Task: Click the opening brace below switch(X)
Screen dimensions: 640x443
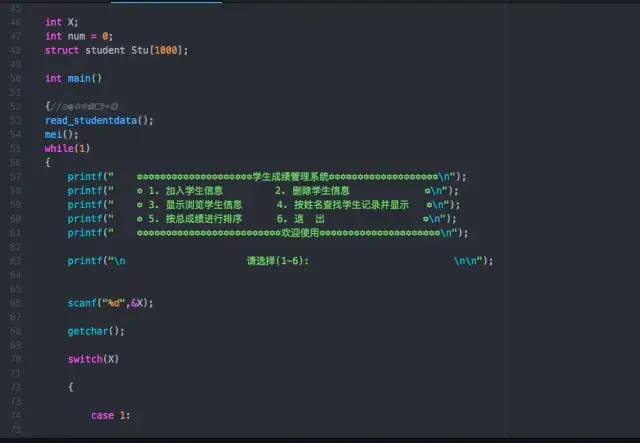Action: (x=71, y=387)
